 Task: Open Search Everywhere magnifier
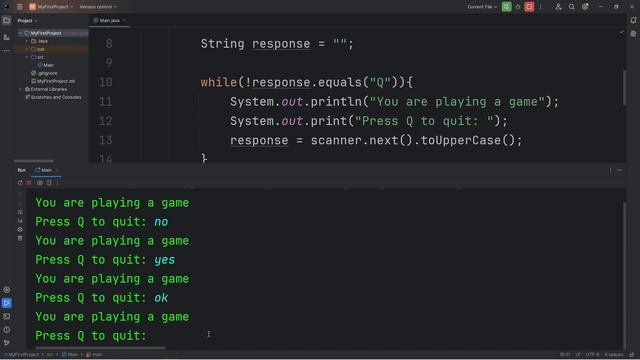point(572,7)
